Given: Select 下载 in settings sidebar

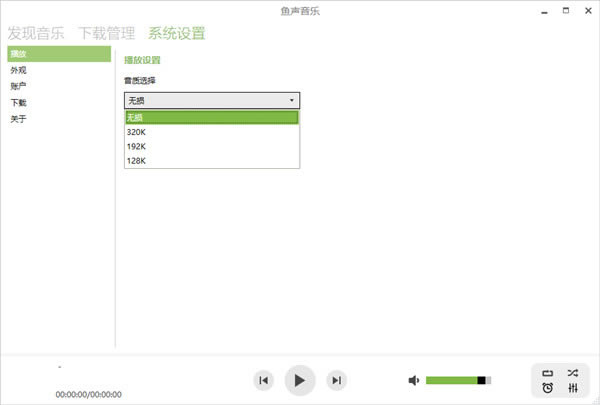Looking at the screenshot, I should [x=59, y=103].
